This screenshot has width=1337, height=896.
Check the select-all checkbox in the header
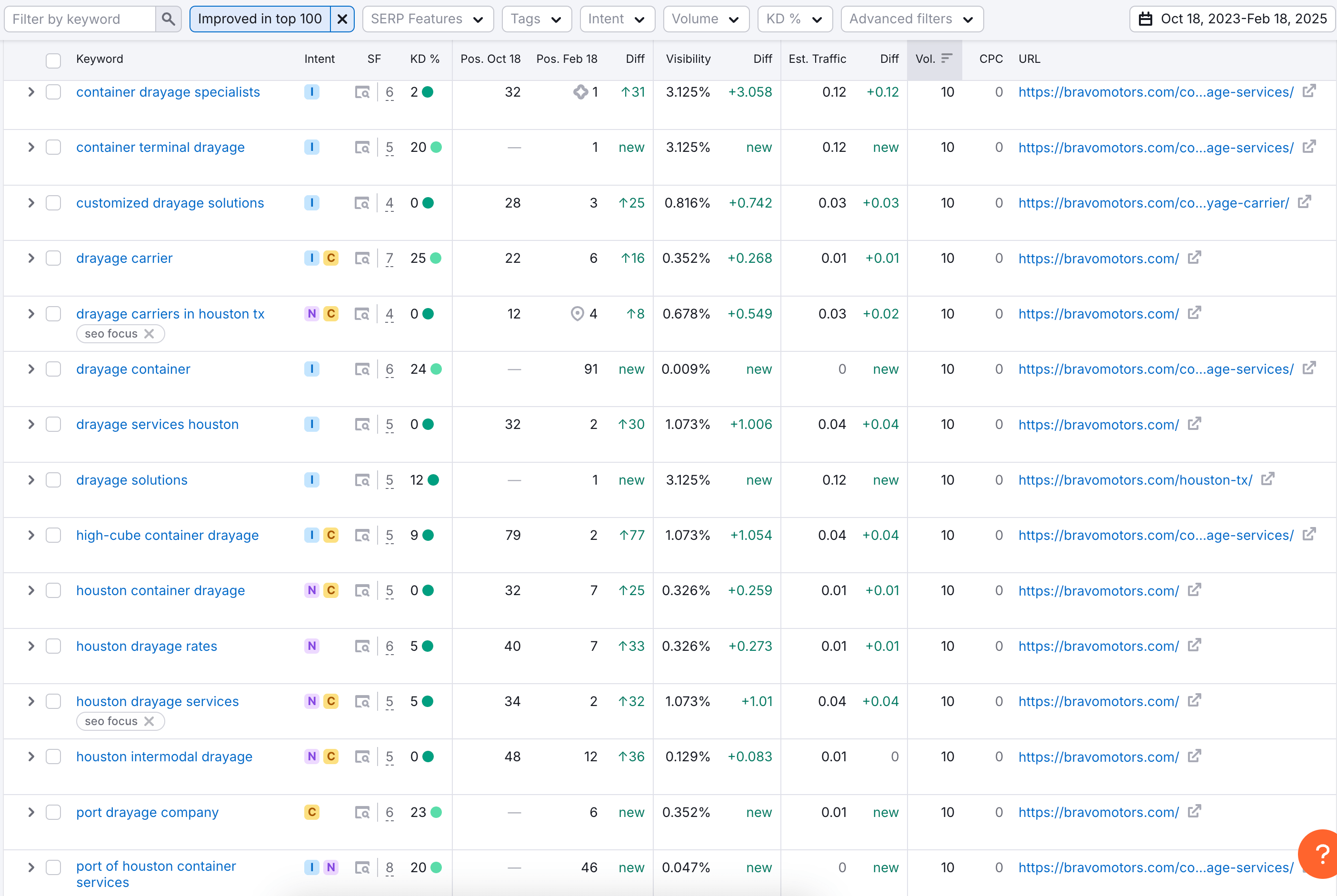pyautogui.click(x=53, y=60)
